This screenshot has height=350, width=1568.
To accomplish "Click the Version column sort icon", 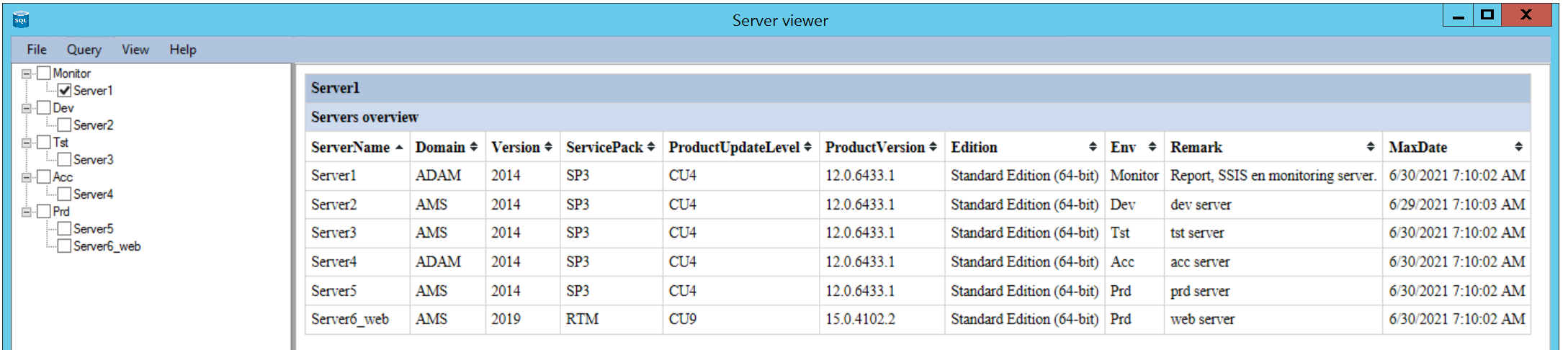I will click(x=548, y=147).
